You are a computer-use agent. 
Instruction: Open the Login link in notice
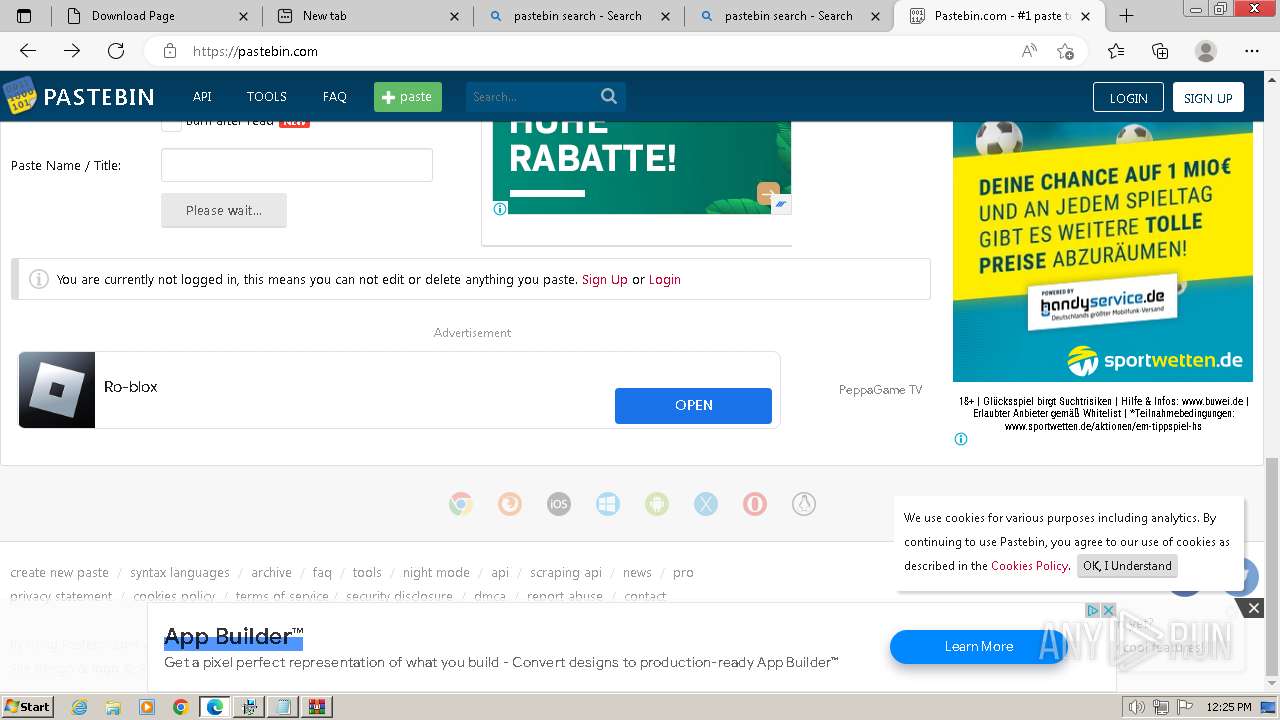click(x=665, y=280)
